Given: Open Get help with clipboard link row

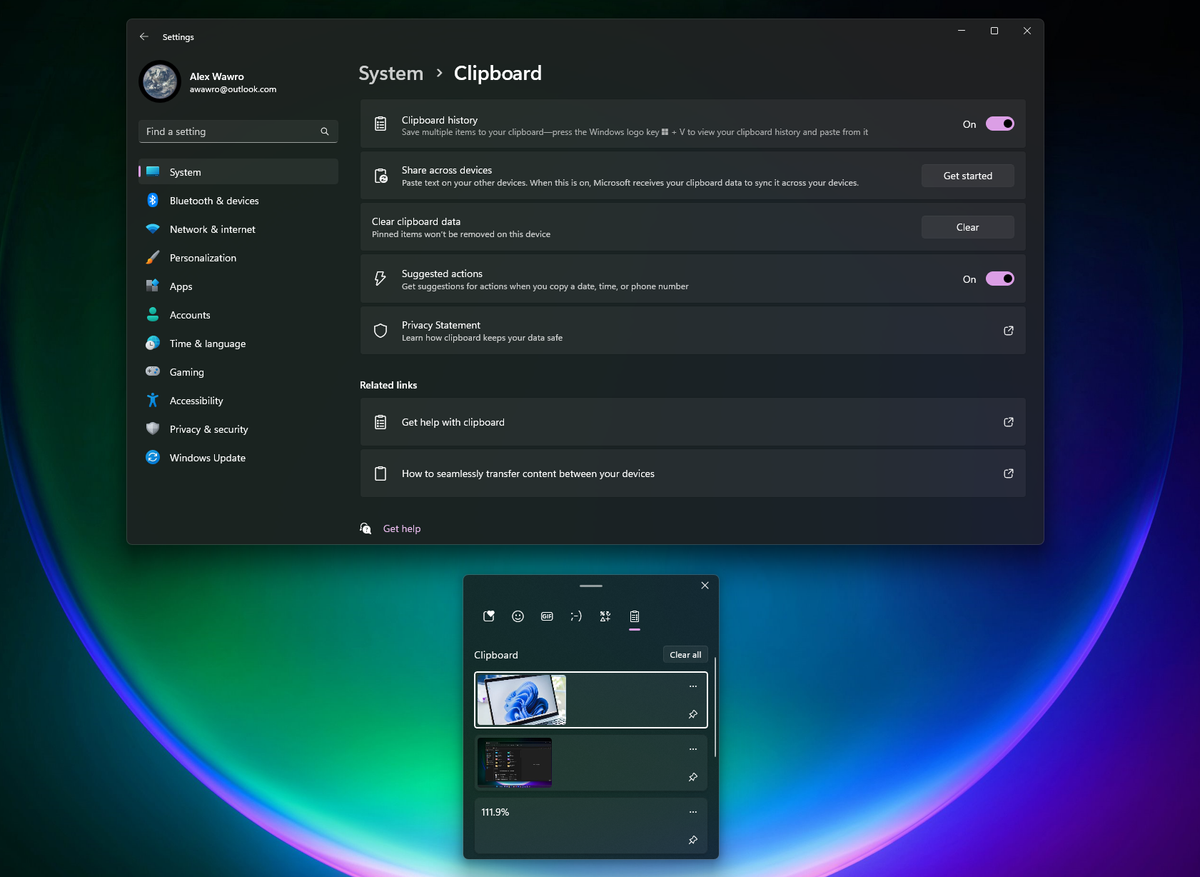Looking at the screenshot, I should pyautogui.click(x=692, y=422).
